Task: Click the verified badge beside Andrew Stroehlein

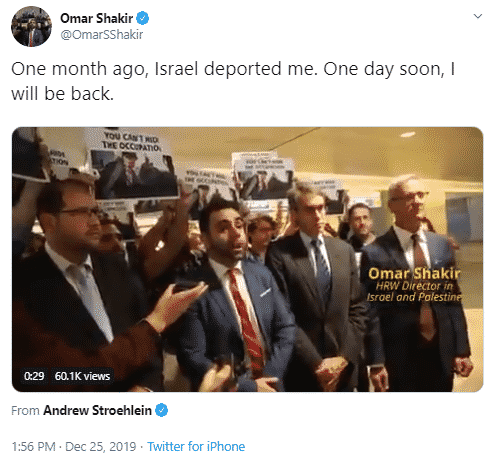Action: (162, 410)
